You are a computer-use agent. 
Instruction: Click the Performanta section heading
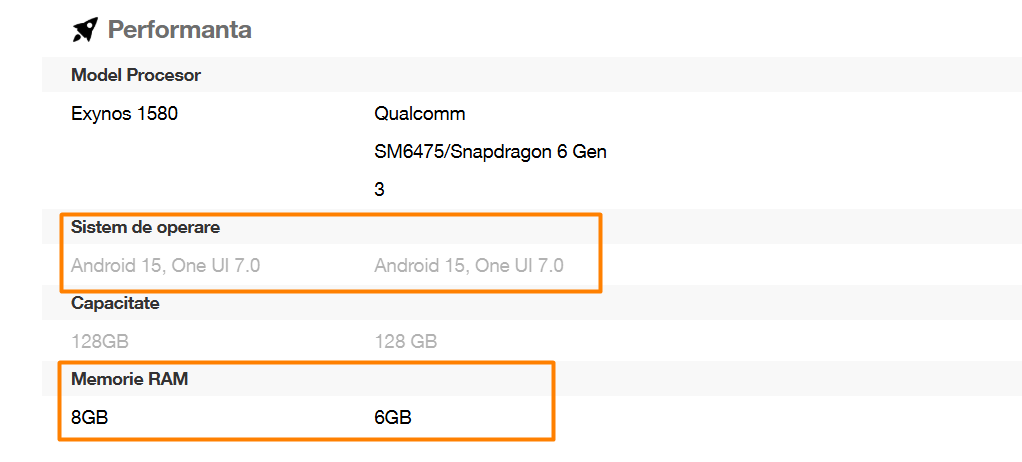click(179, 30)
